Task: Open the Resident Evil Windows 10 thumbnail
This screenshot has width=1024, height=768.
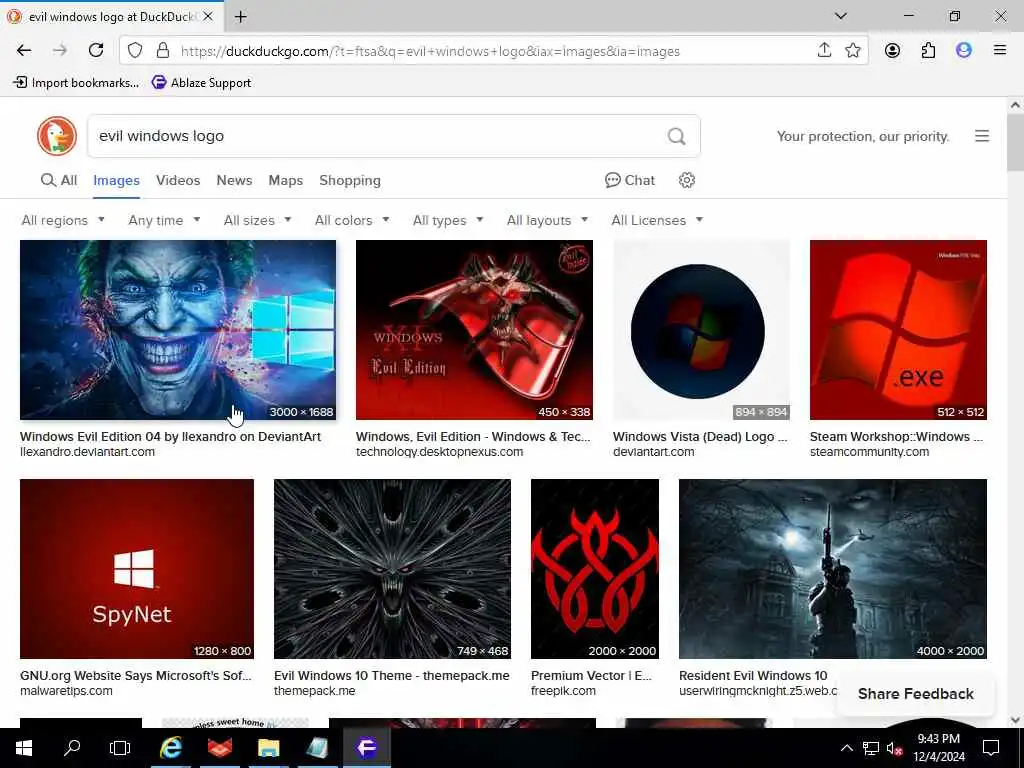Action: point(833,569)
